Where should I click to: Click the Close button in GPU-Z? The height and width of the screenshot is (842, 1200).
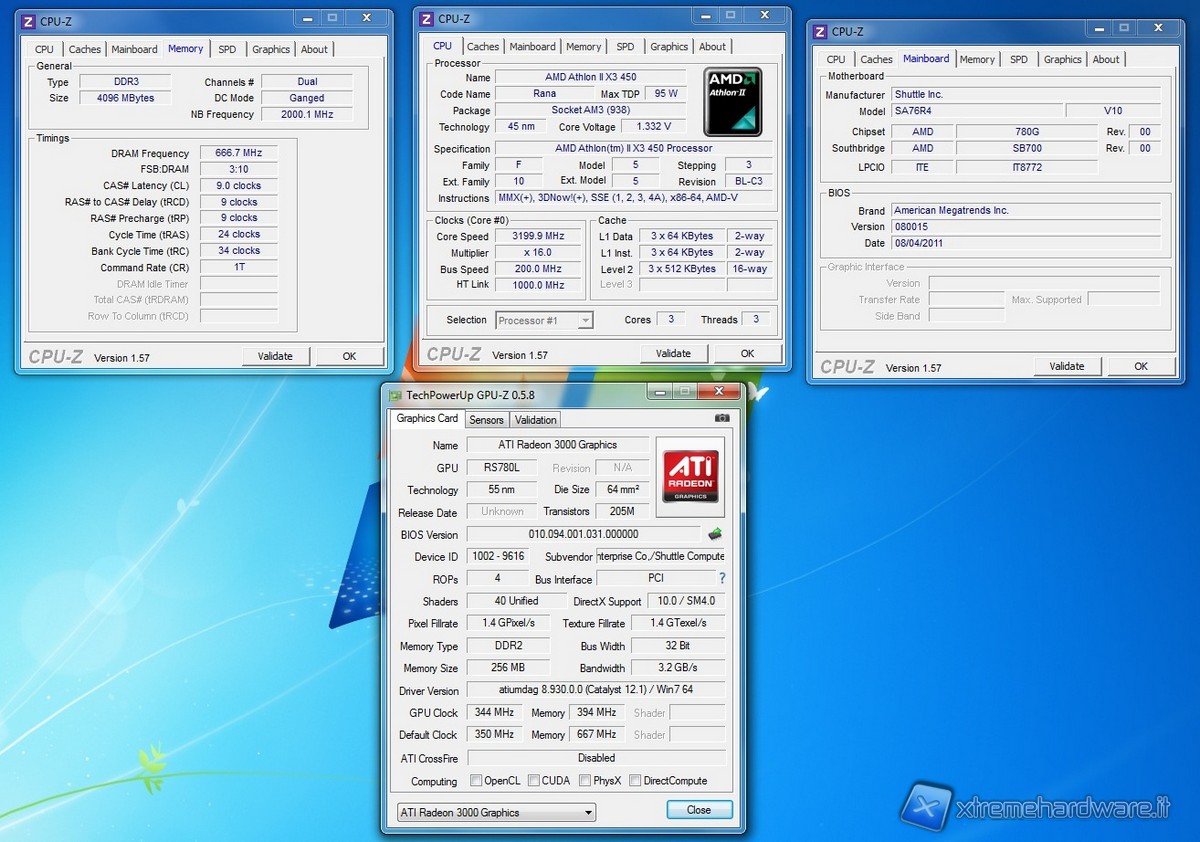(x=699, y=810)
